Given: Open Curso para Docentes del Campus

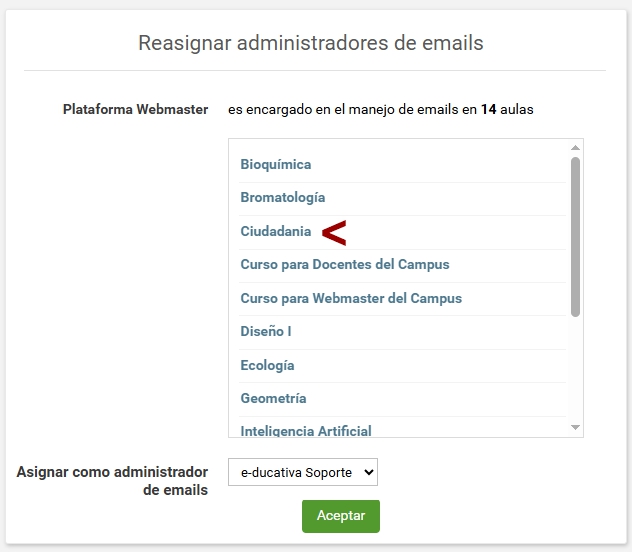Looking at the screenshot, I should (x=345, y=264).
